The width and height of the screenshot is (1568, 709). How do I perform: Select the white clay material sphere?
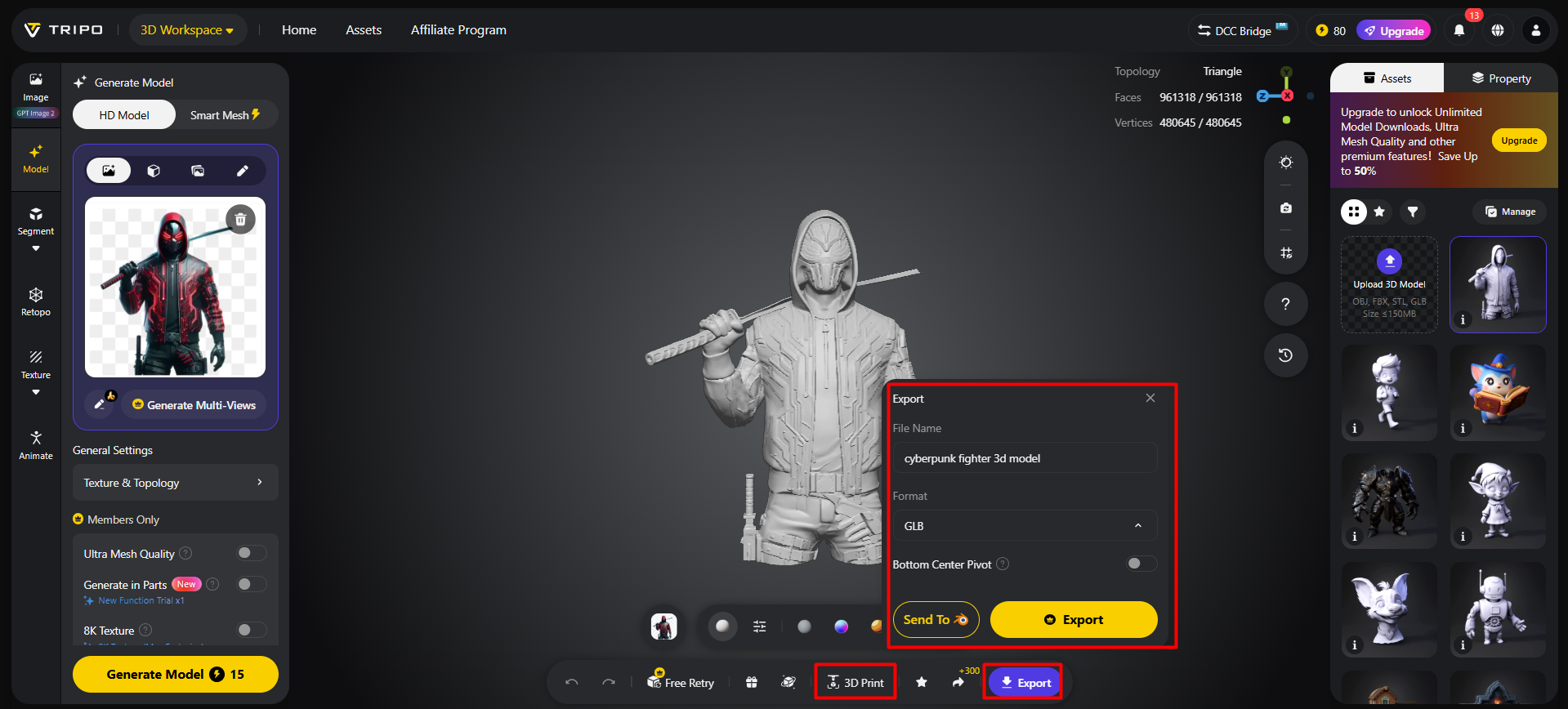722,627
